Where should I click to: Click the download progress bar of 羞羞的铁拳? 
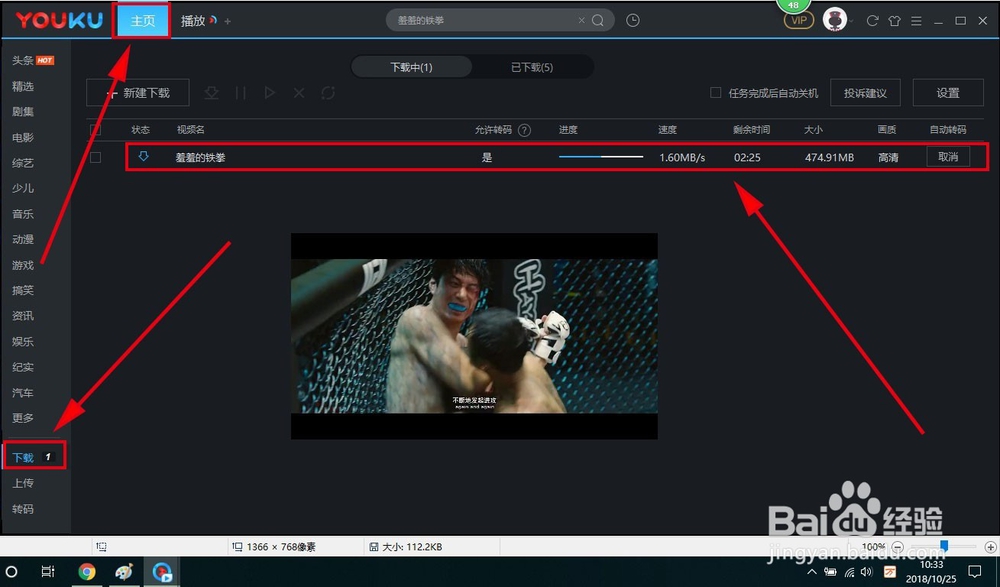601,156
